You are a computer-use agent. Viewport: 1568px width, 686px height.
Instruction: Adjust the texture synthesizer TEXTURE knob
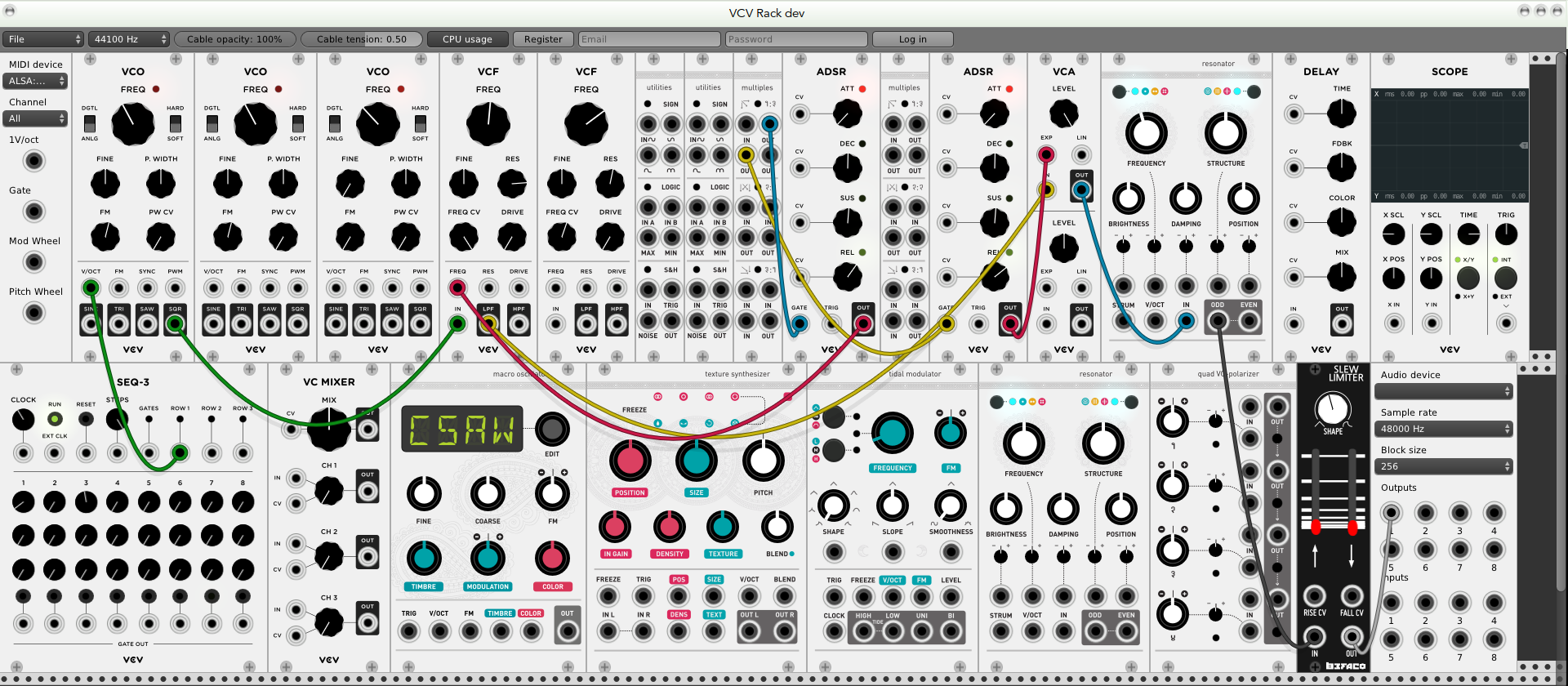pos(723,527)
